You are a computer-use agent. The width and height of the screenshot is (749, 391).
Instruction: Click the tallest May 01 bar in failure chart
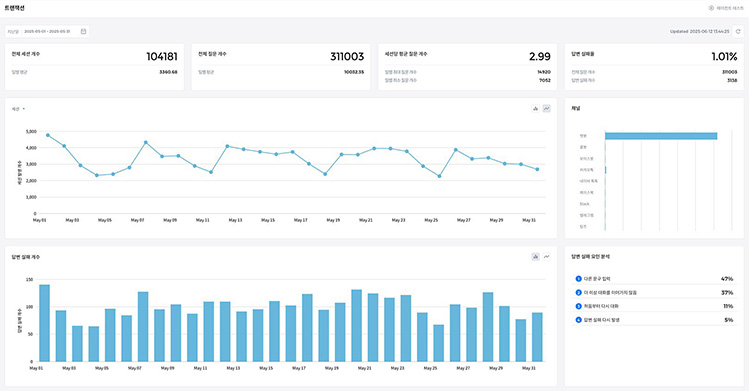pos(44,323)
